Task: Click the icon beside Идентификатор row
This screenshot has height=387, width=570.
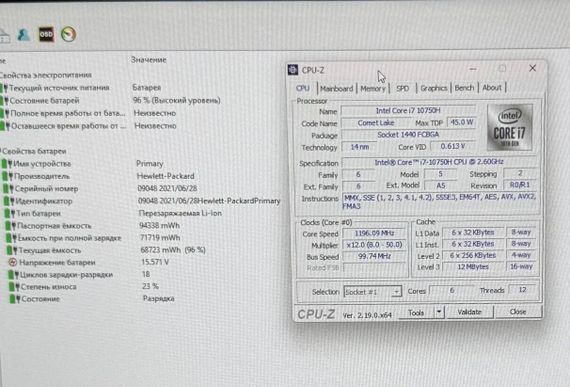Action: (9, 201)
